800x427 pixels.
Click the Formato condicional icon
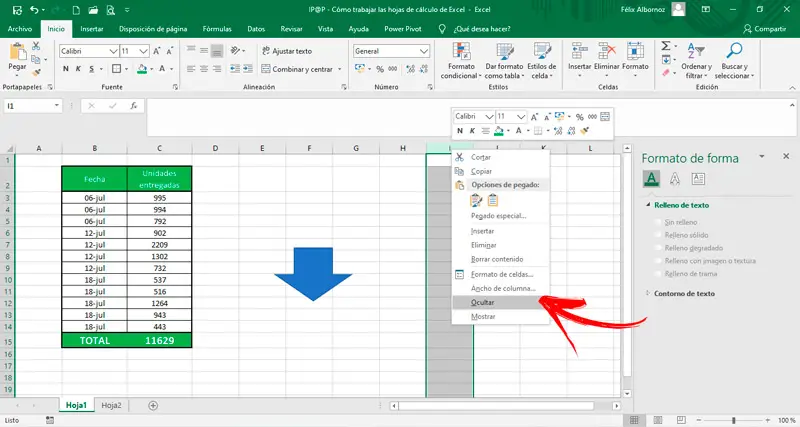(x=462, y=52)
